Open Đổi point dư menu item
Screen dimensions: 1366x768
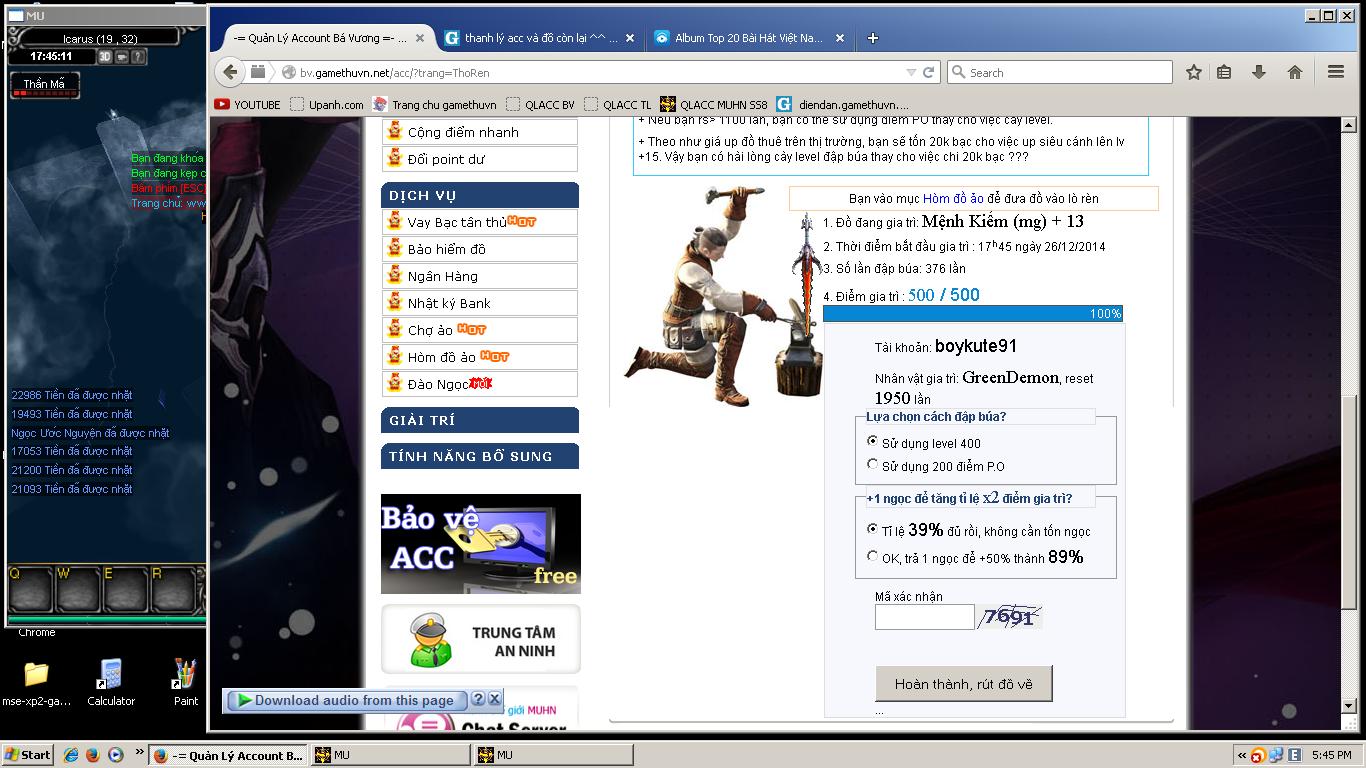pos(480,159)
